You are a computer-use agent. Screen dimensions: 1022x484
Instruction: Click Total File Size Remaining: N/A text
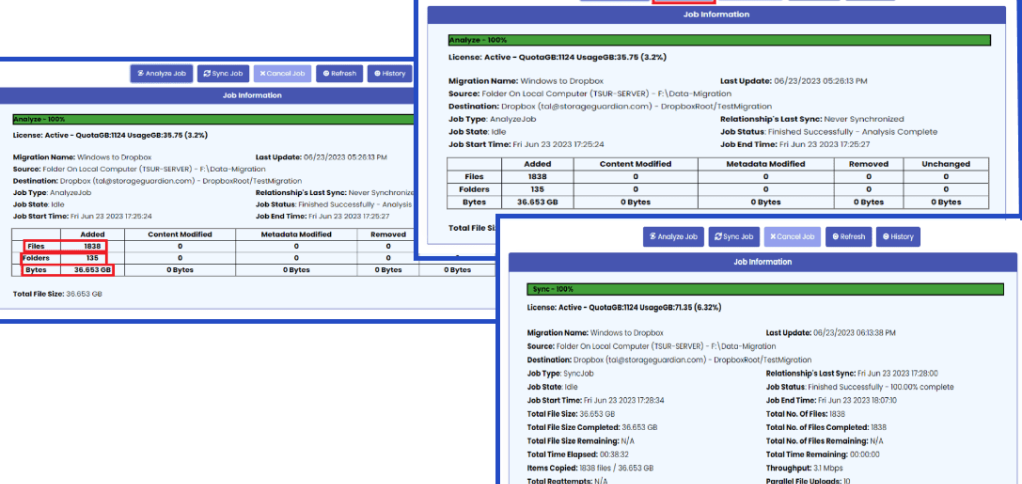point(581,441)
